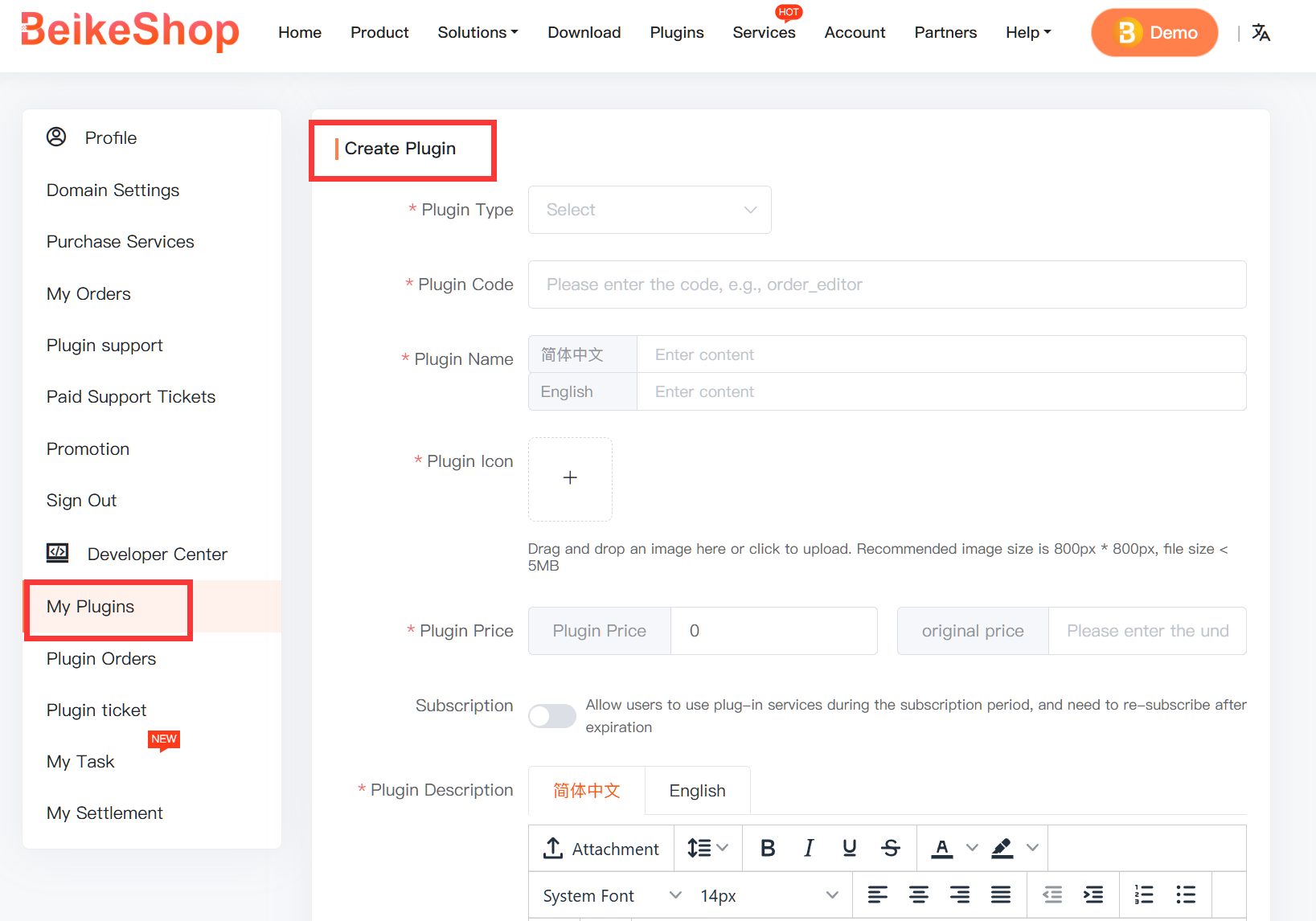Screen dimensions: 1316x921
Task: Apply the text color tool
Action: [x=941, y=849]
